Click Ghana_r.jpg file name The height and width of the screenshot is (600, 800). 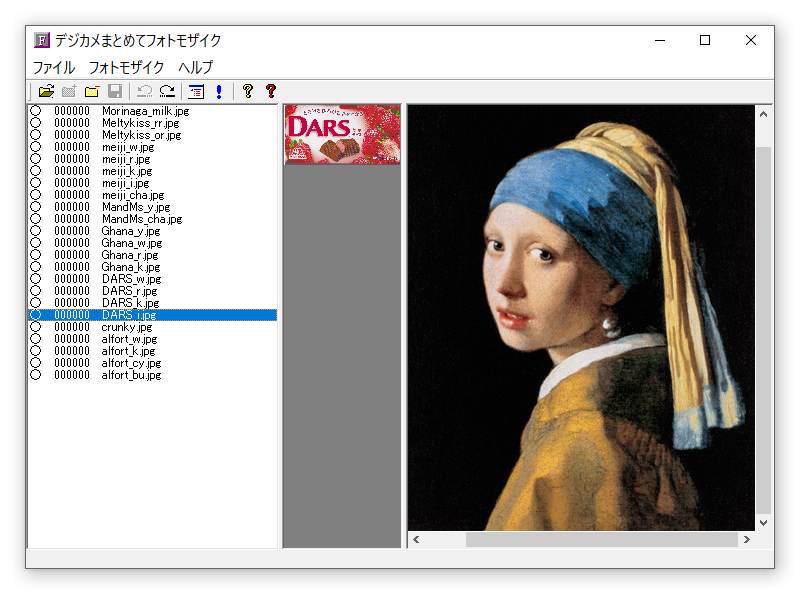[x=130, y=255]
